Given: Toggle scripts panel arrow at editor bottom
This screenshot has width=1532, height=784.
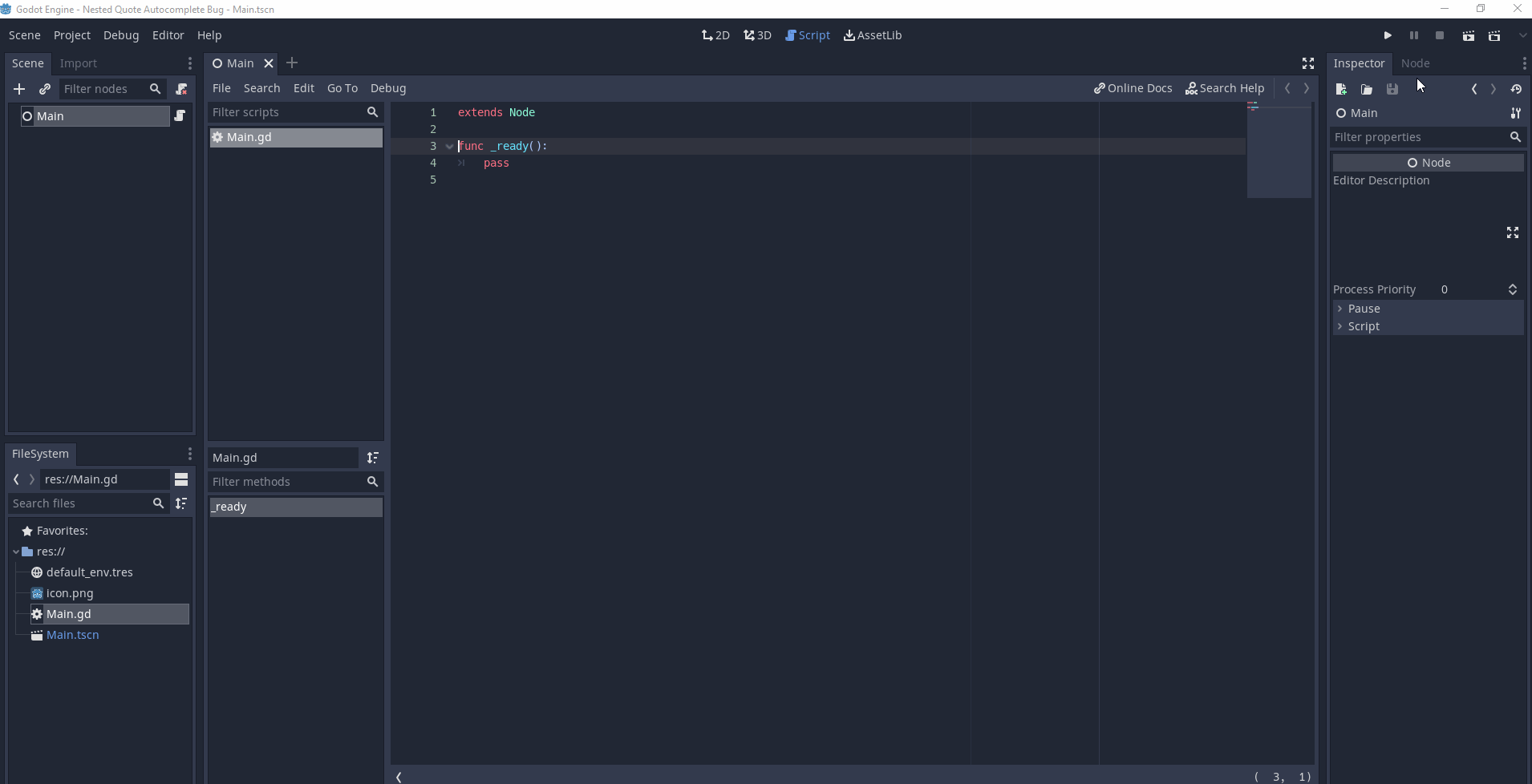Looking at the screenshot, I should (399, 777).
